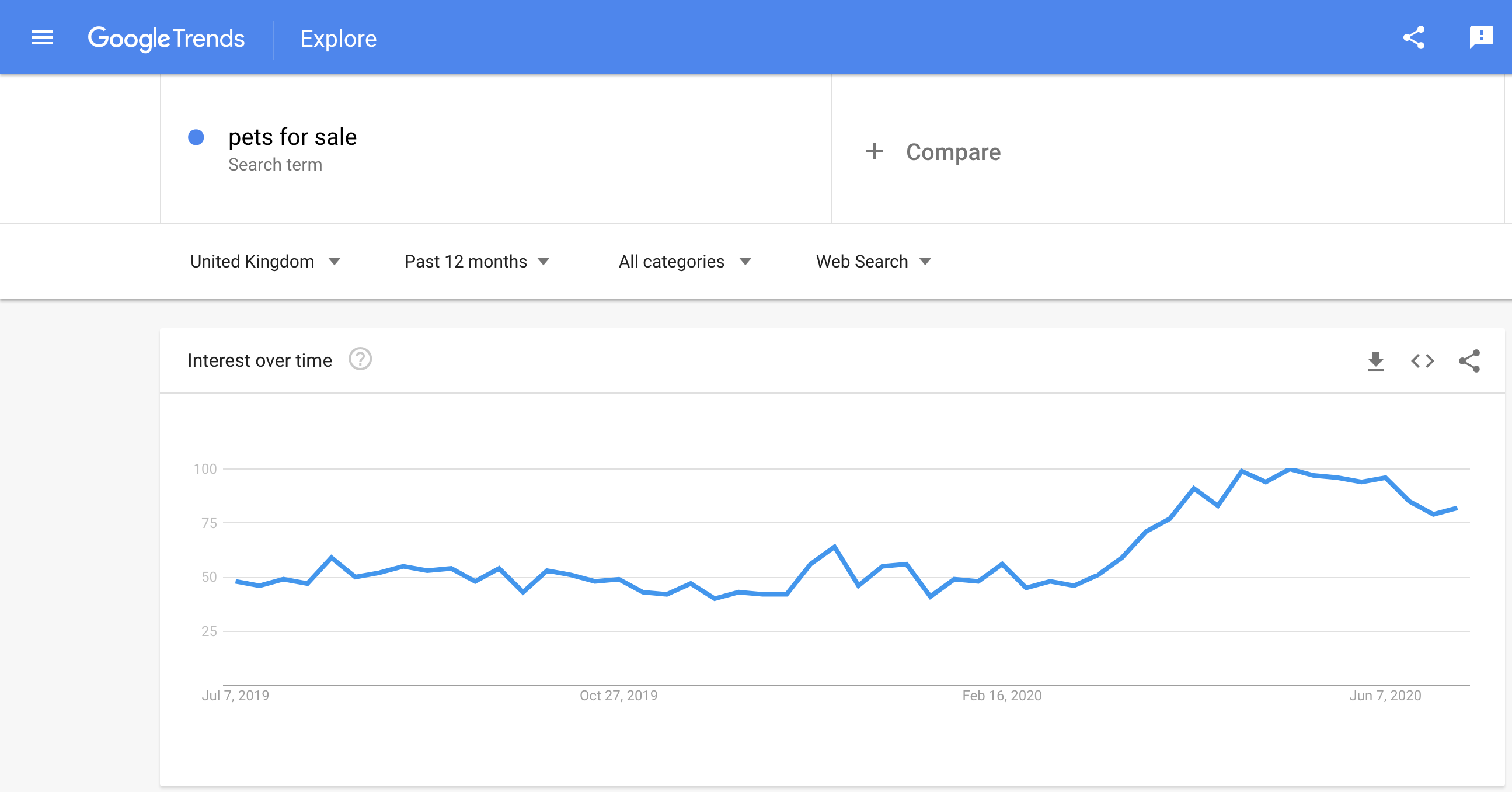1512x792 pixels.
Task: Share the Interest over time chart
Action: click(1470, 361)
